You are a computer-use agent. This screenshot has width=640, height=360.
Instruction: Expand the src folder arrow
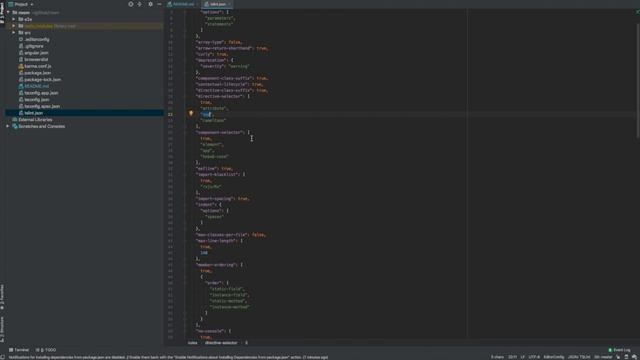(x=14, y=33)
